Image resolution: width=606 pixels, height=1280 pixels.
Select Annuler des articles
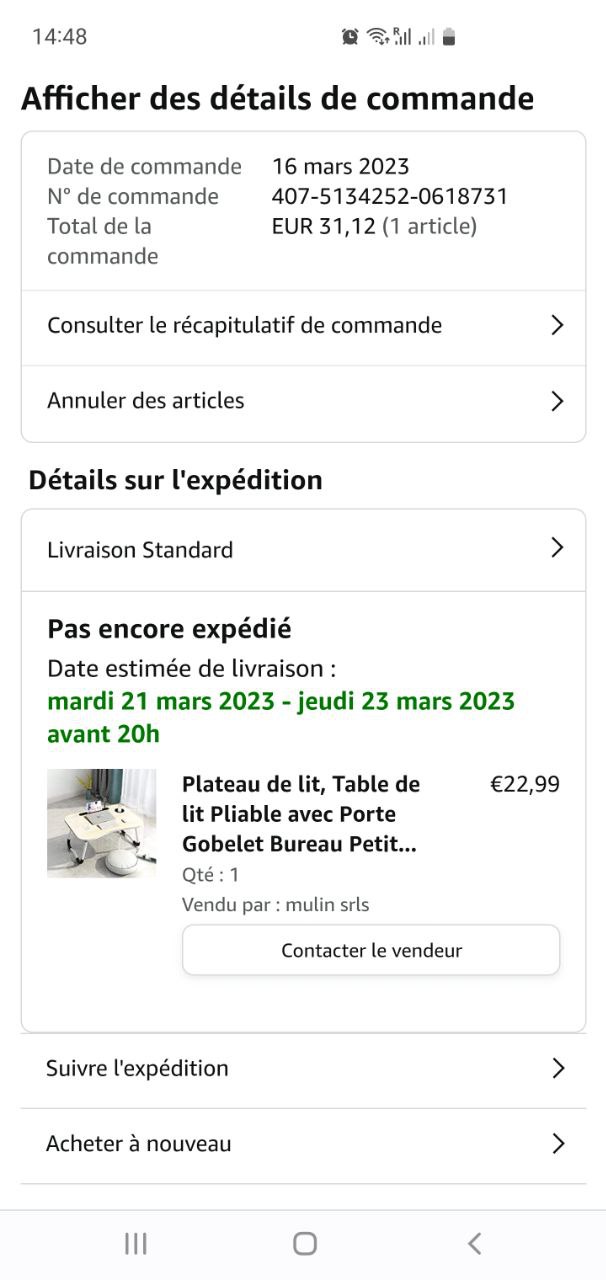(x=146, y=401)
